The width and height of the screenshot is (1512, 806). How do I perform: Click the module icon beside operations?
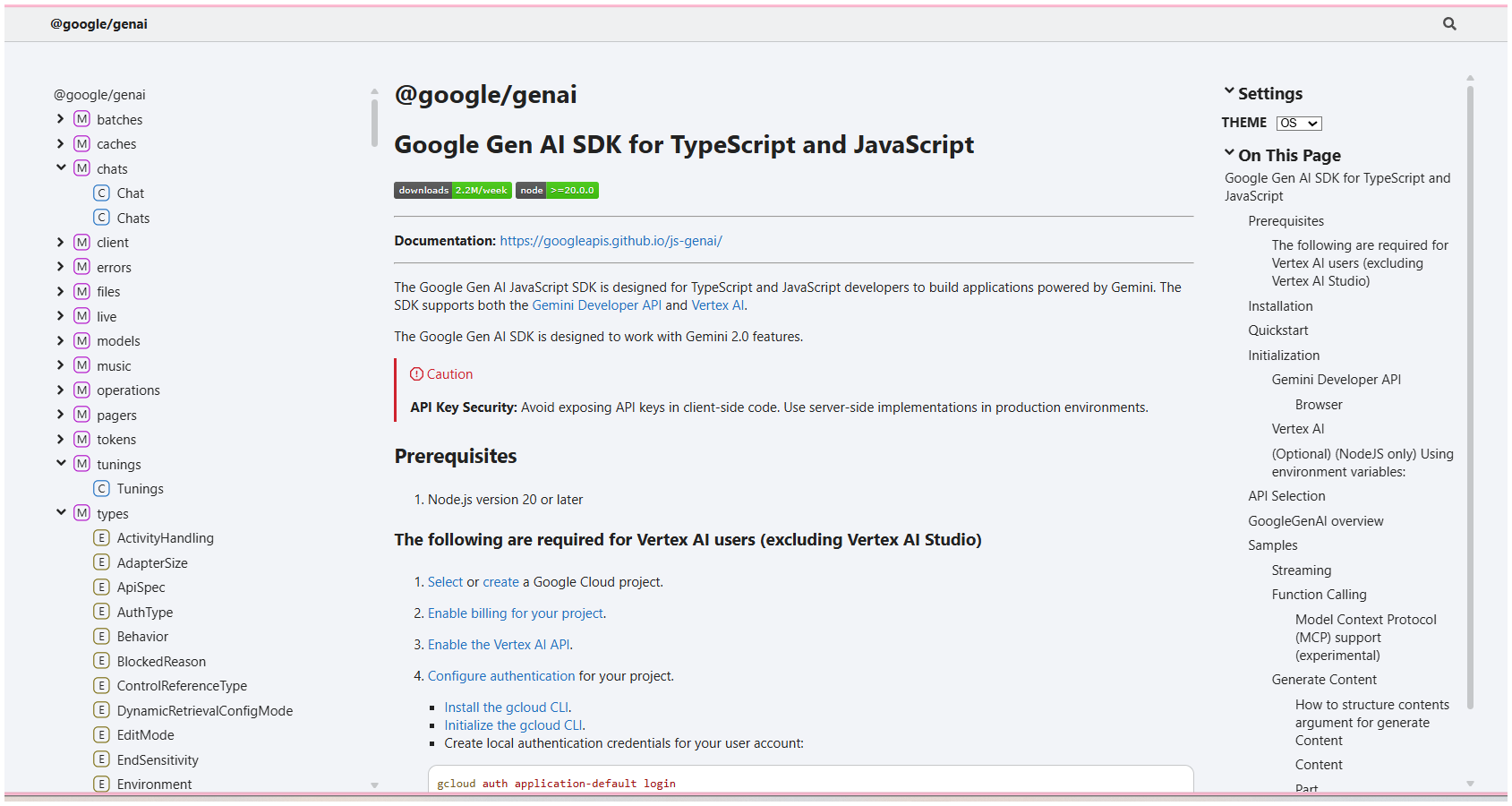pos(82,390)
